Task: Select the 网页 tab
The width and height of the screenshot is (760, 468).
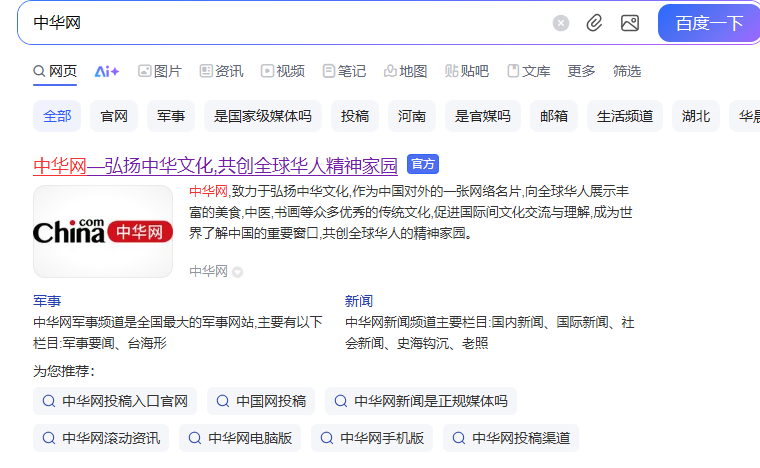Action: pyautogui.click(x=55, y=71)
